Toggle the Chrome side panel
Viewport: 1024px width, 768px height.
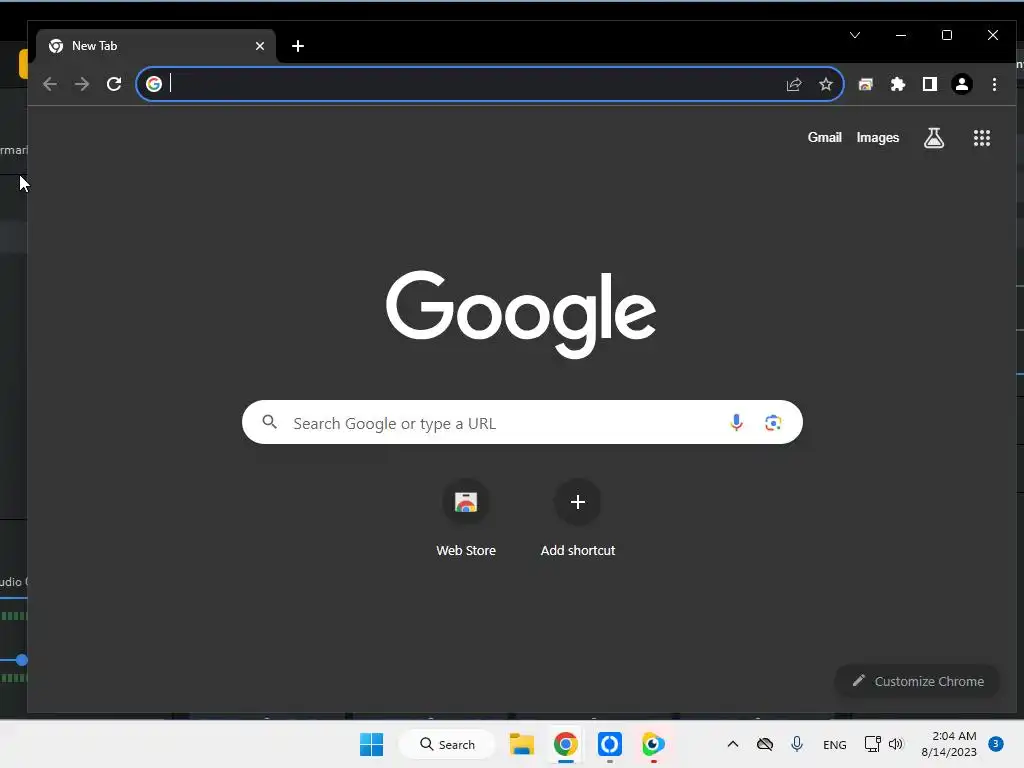click(x=929, y=84)
